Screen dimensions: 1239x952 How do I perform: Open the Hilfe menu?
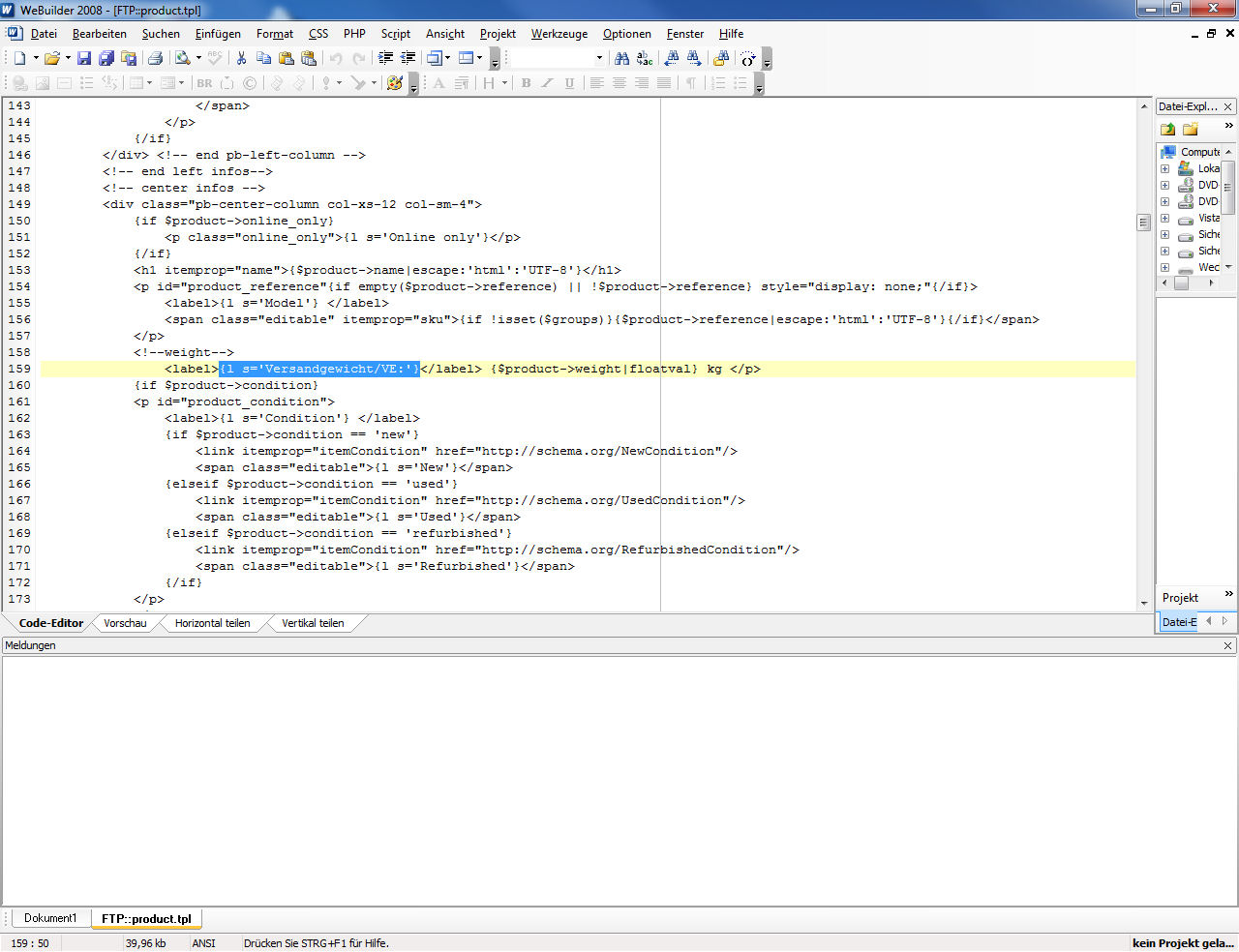click(x=731, y=34)
